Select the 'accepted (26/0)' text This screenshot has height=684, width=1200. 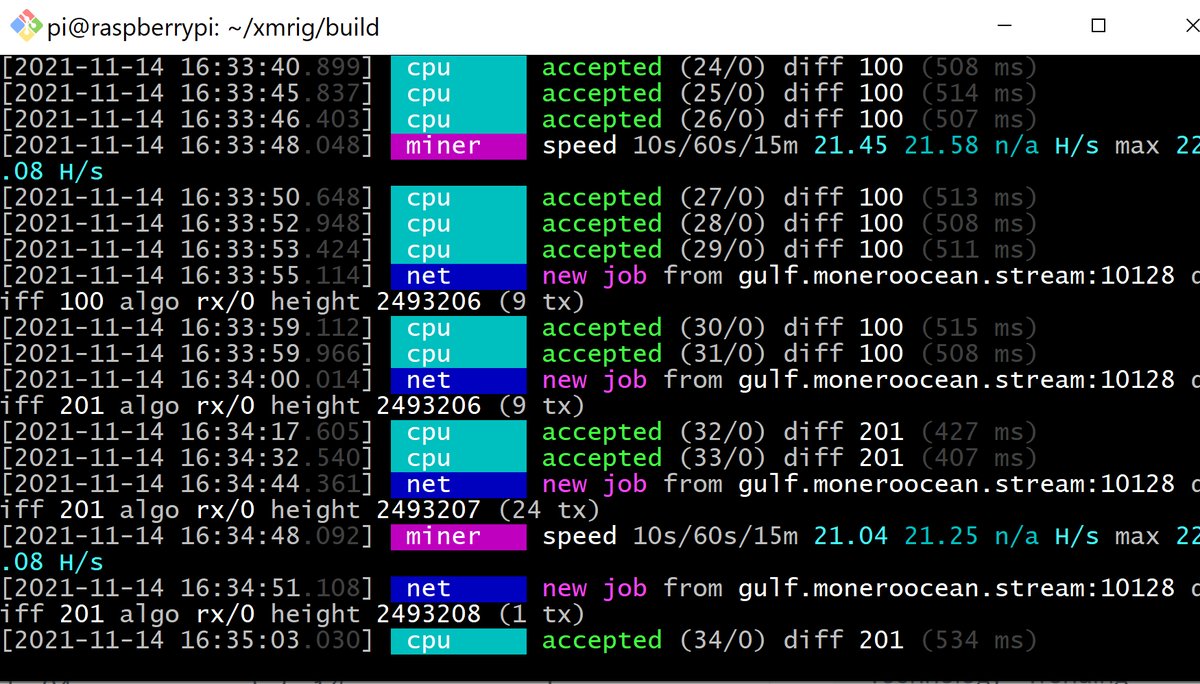[654, 120]
